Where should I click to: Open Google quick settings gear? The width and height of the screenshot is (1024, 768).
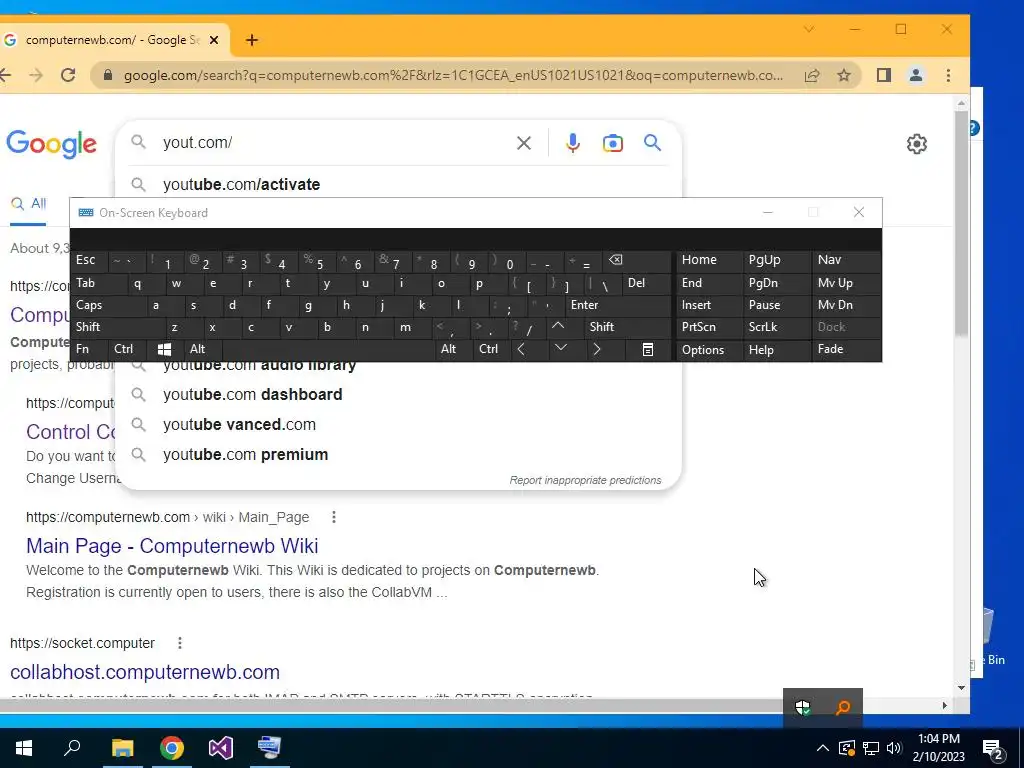[x=917, y=144]
